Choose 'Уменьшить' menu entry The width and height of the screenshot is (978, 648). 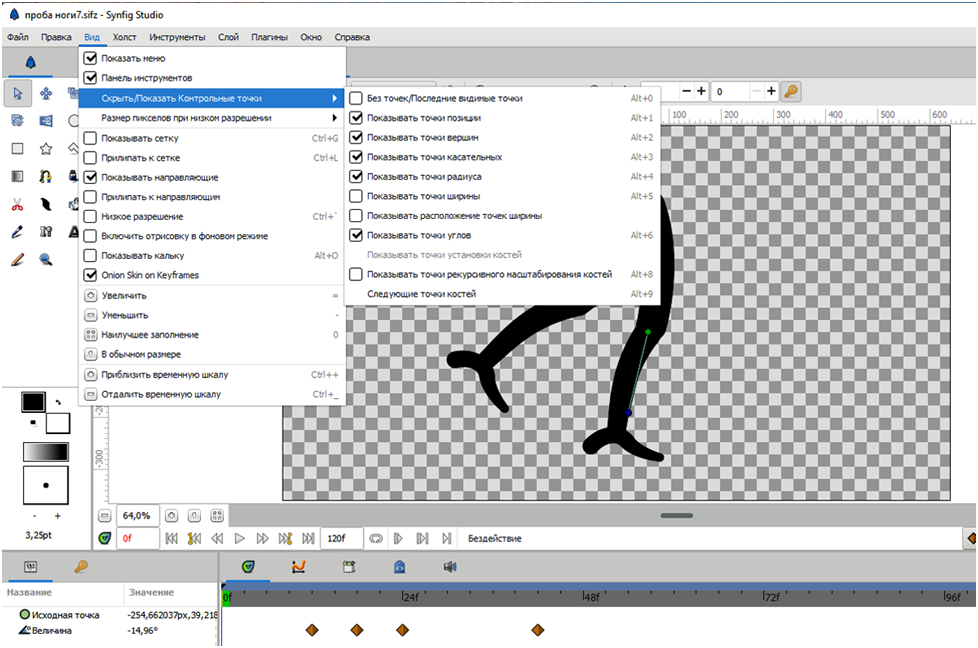tap(212, 315)
